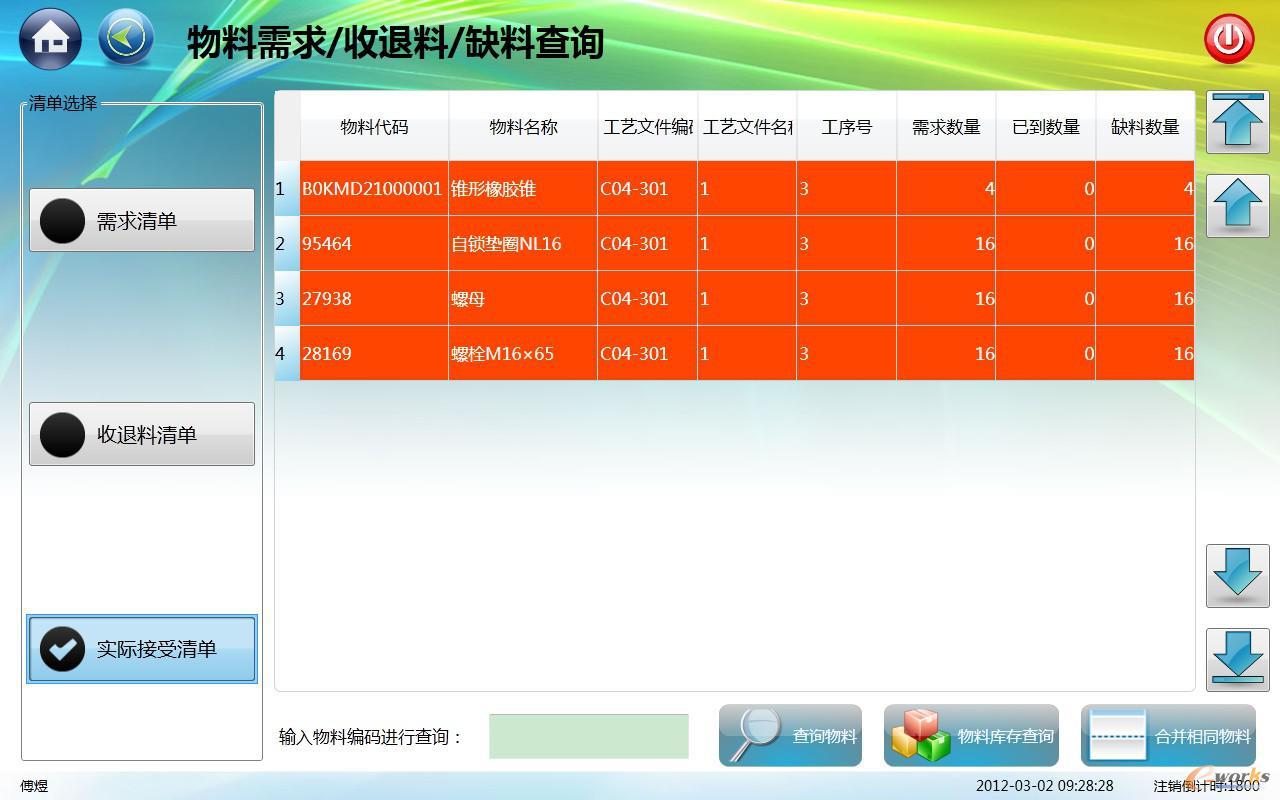Click the 工艺文件编号 column header
Image resolution: width=1280 pixels, height=800 pixels.
pyautogui.click(x=646, y=127)
